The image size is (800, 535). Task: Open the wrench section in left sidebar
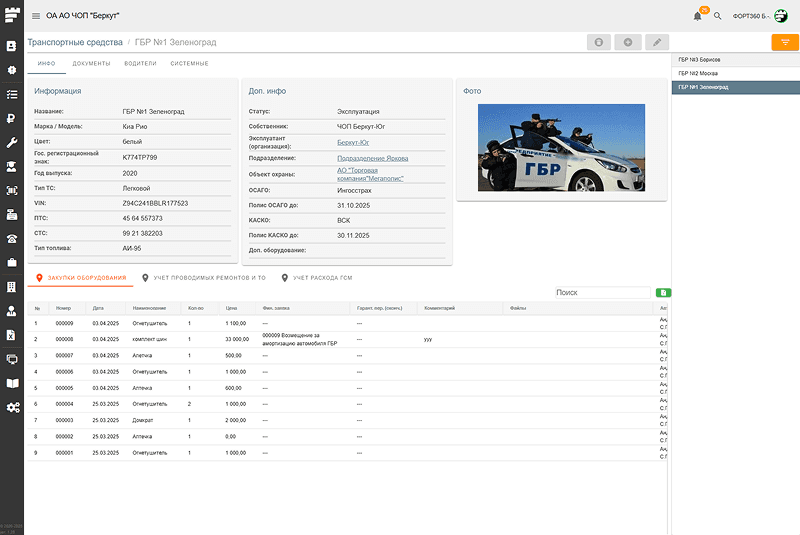point(12,143)
